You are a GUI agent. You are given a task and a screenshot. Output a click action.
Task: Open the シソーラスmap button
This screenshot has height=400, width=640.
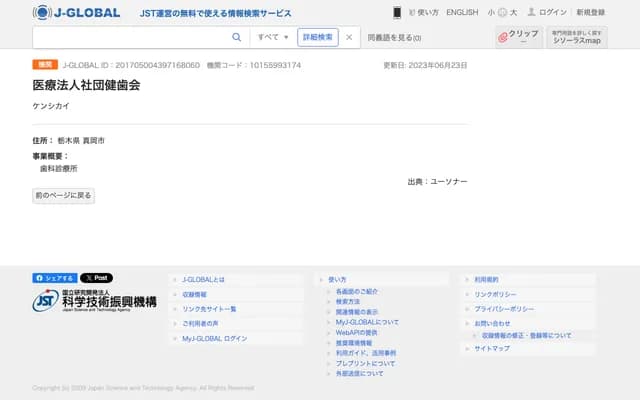[x=577, y=37]
